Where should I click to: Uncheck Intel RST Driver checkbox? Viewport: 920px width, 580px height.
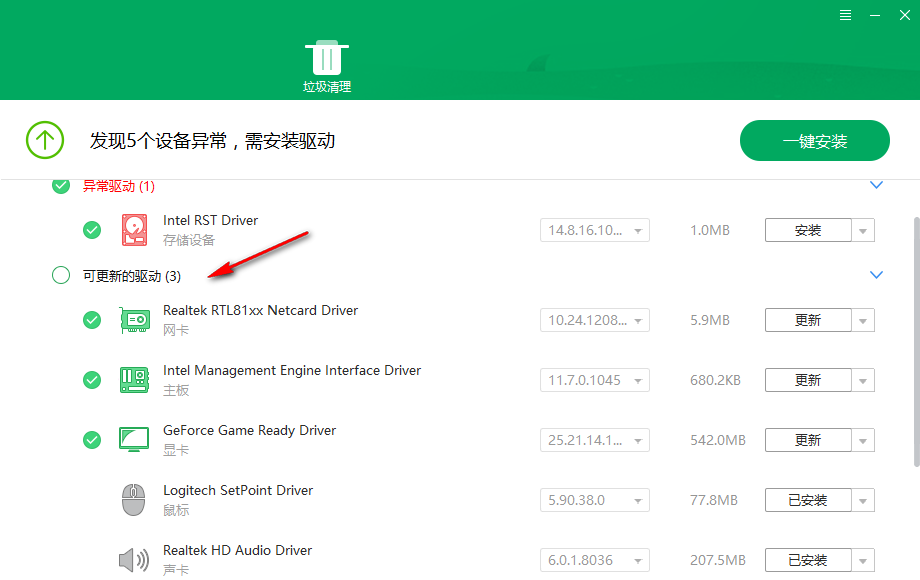click(92, 230)
